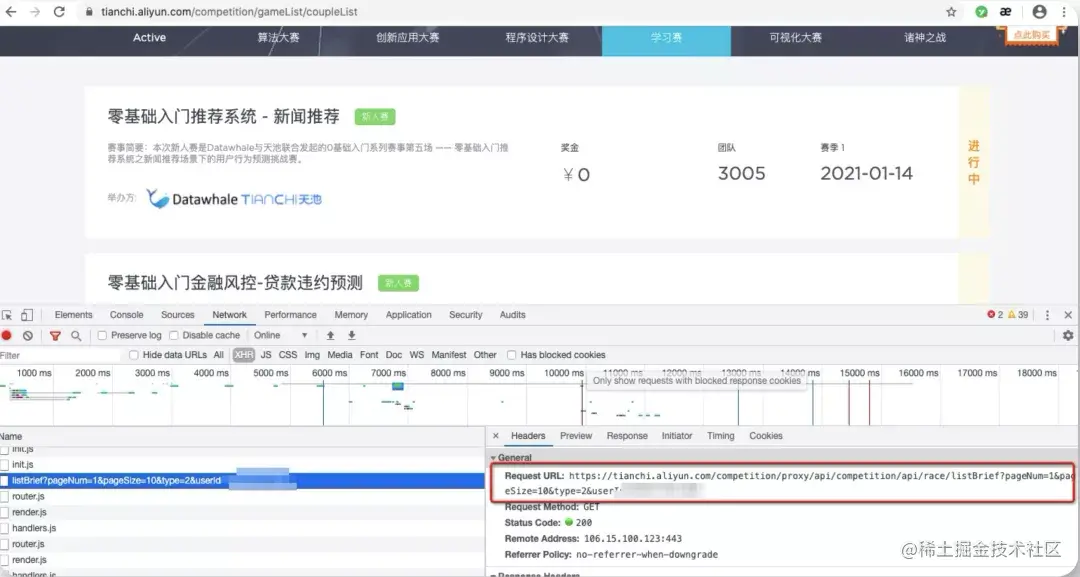Filter requests by Font type
1080x577 pixels.
click(x=369, y=355)
